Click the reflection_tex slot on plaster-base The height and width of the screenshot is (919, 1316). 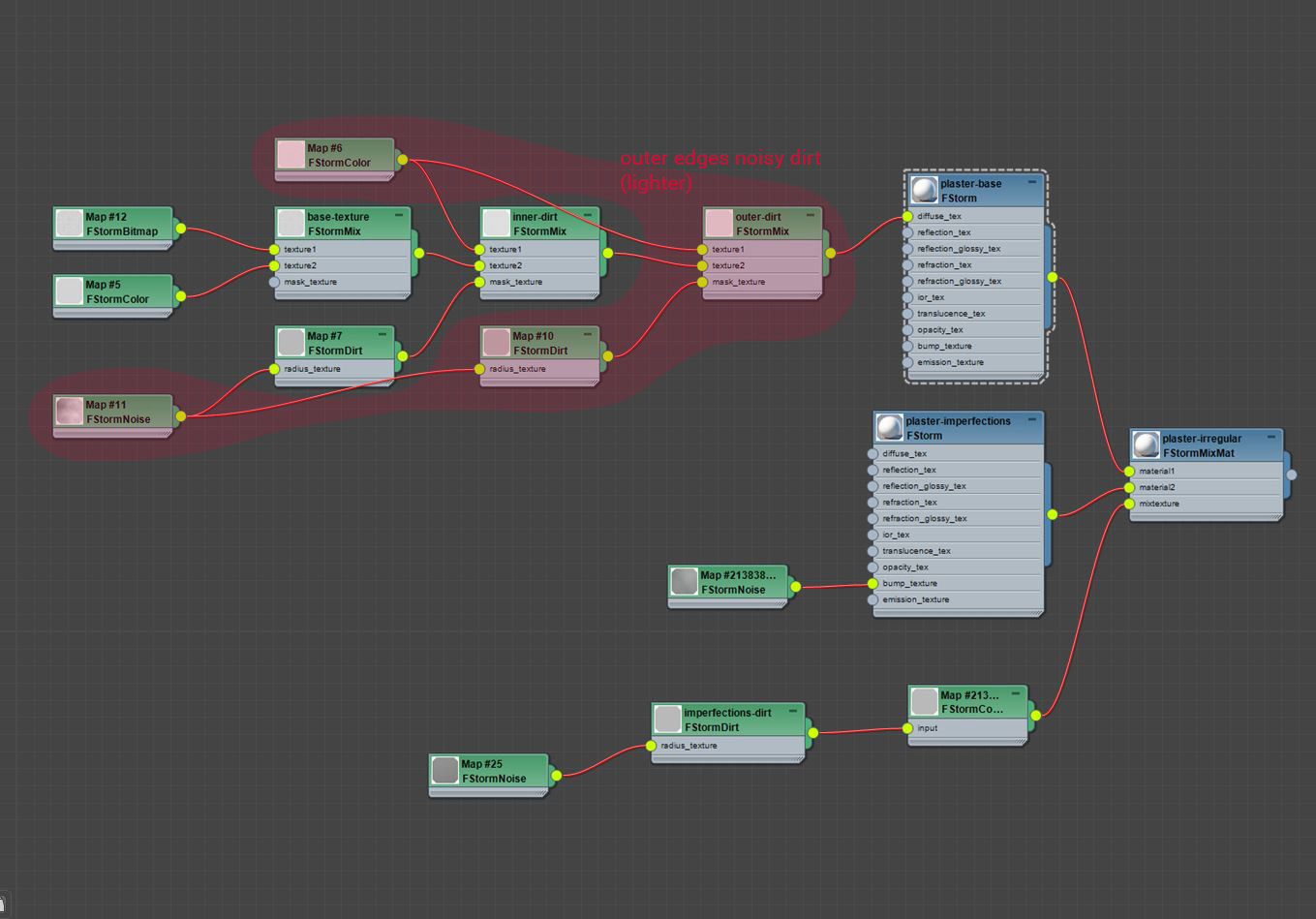(x=975, y=232)
